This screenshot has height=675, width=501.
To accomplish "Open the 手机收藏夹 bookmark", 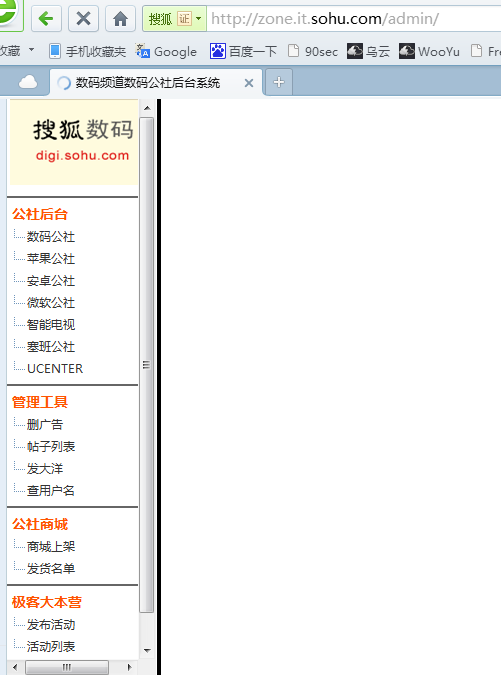I will click(87, 52).
